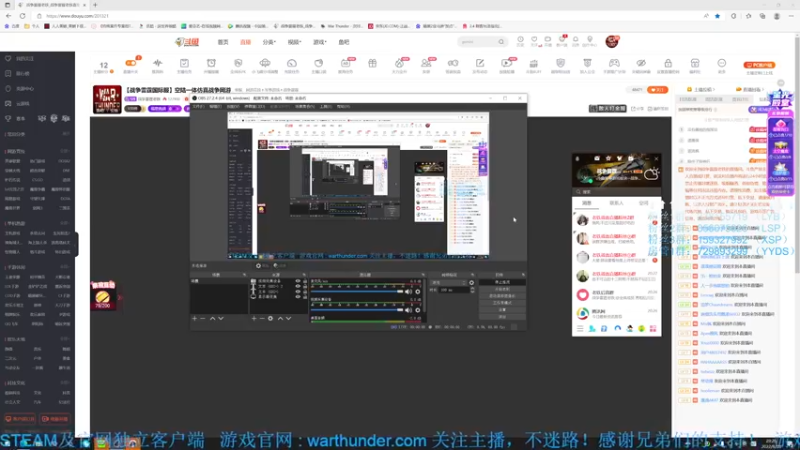Image resolution: width=800 pixels, height=450 pixels.
Task: Click the history clock icon in Douyu header
Action: point(520,39)
